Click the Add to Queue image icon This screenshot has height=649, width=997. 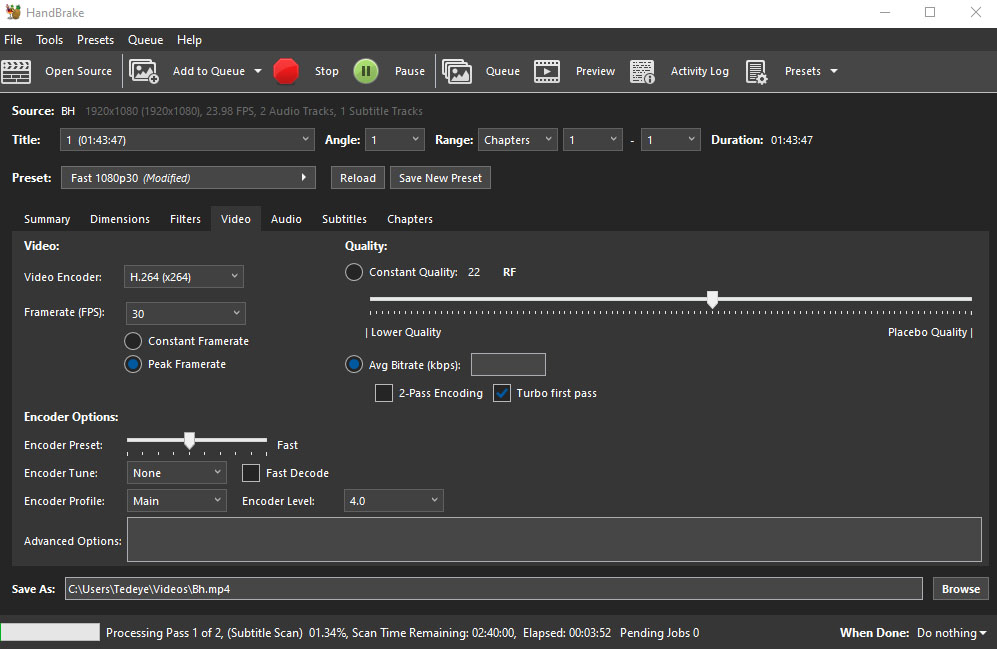[x=144, y=71]
